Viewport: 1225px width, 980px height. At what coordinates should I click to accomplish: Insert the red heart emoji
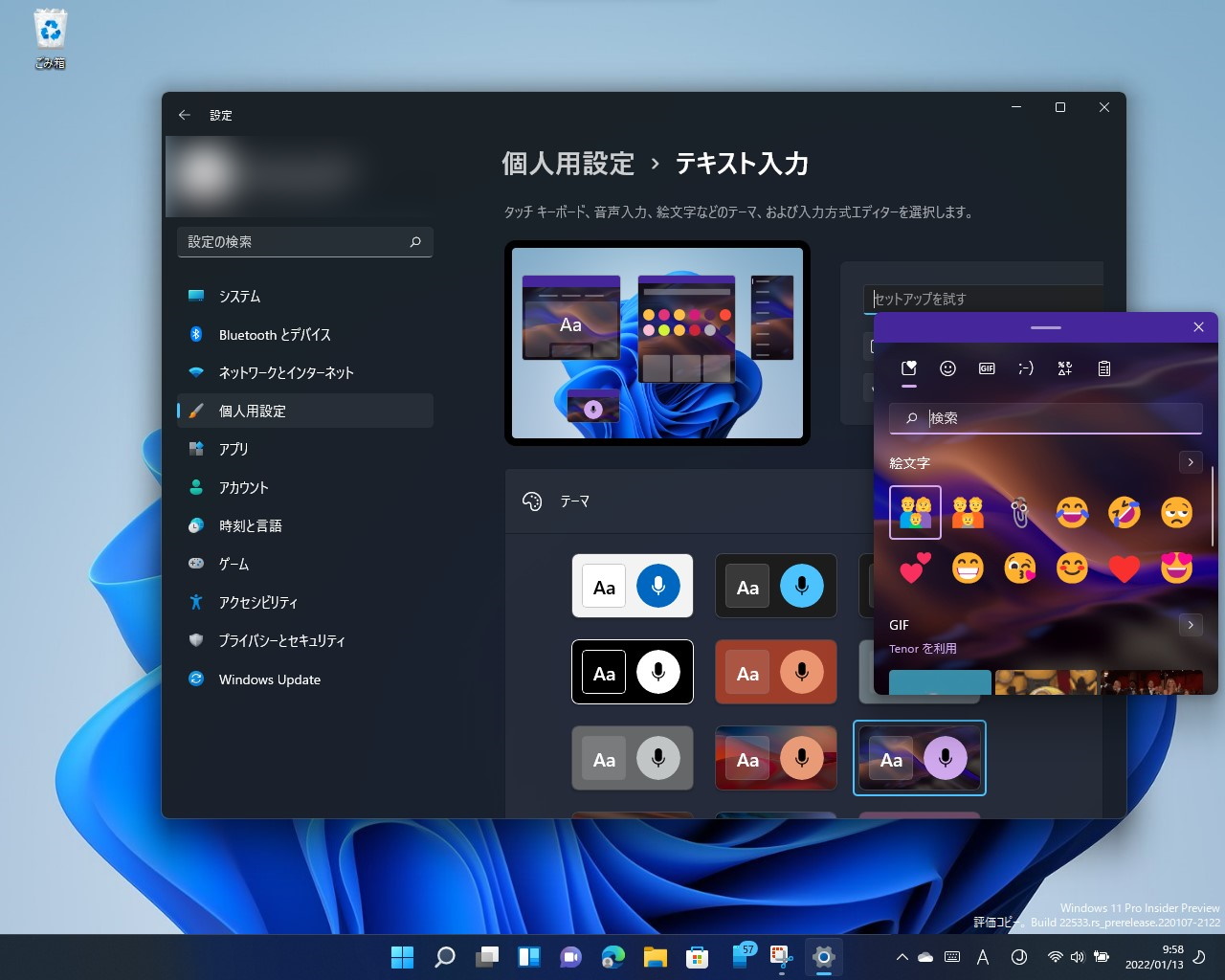1125,568
